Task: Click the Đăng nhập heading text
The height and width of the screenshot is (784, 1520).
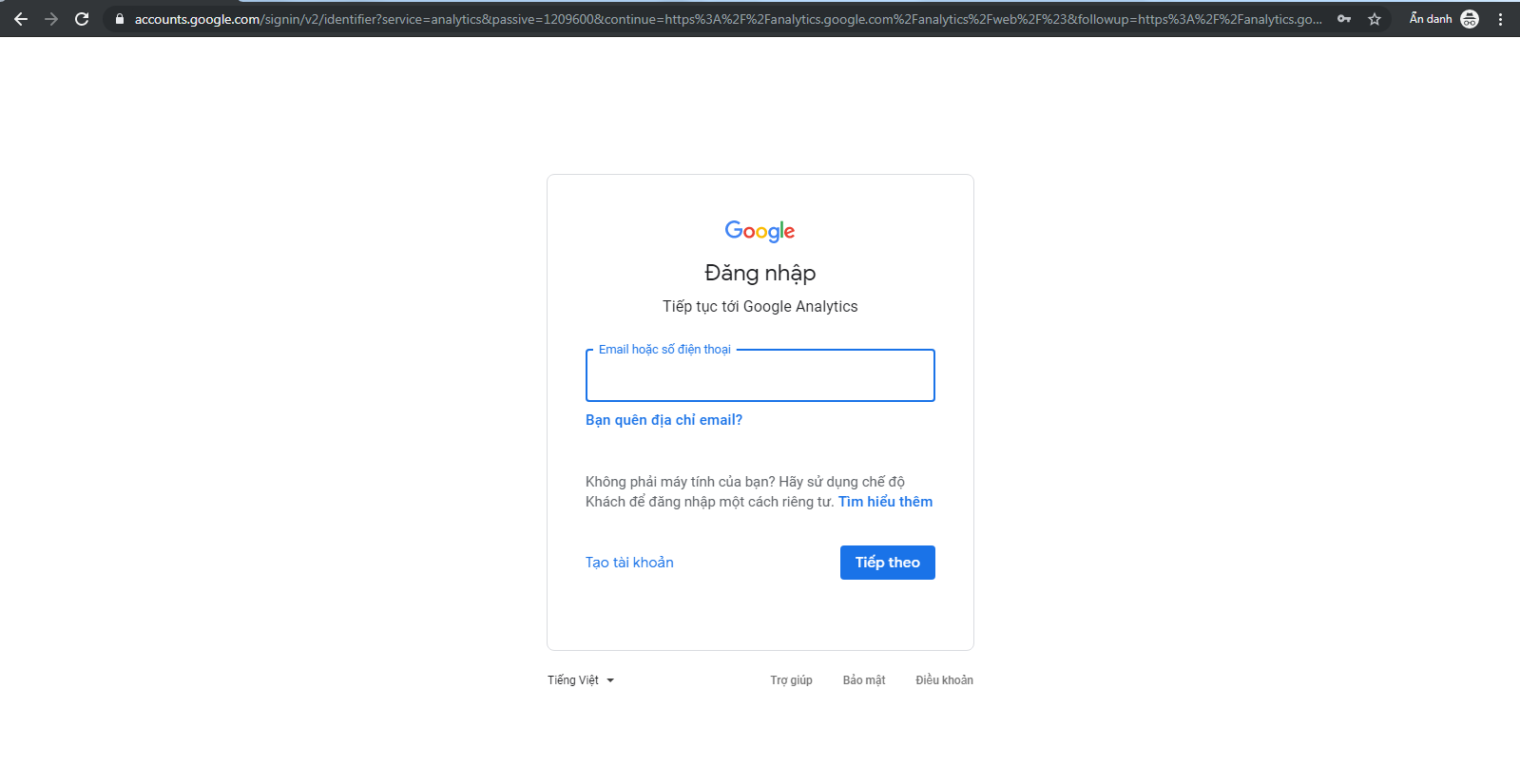Action: [760, 274]
